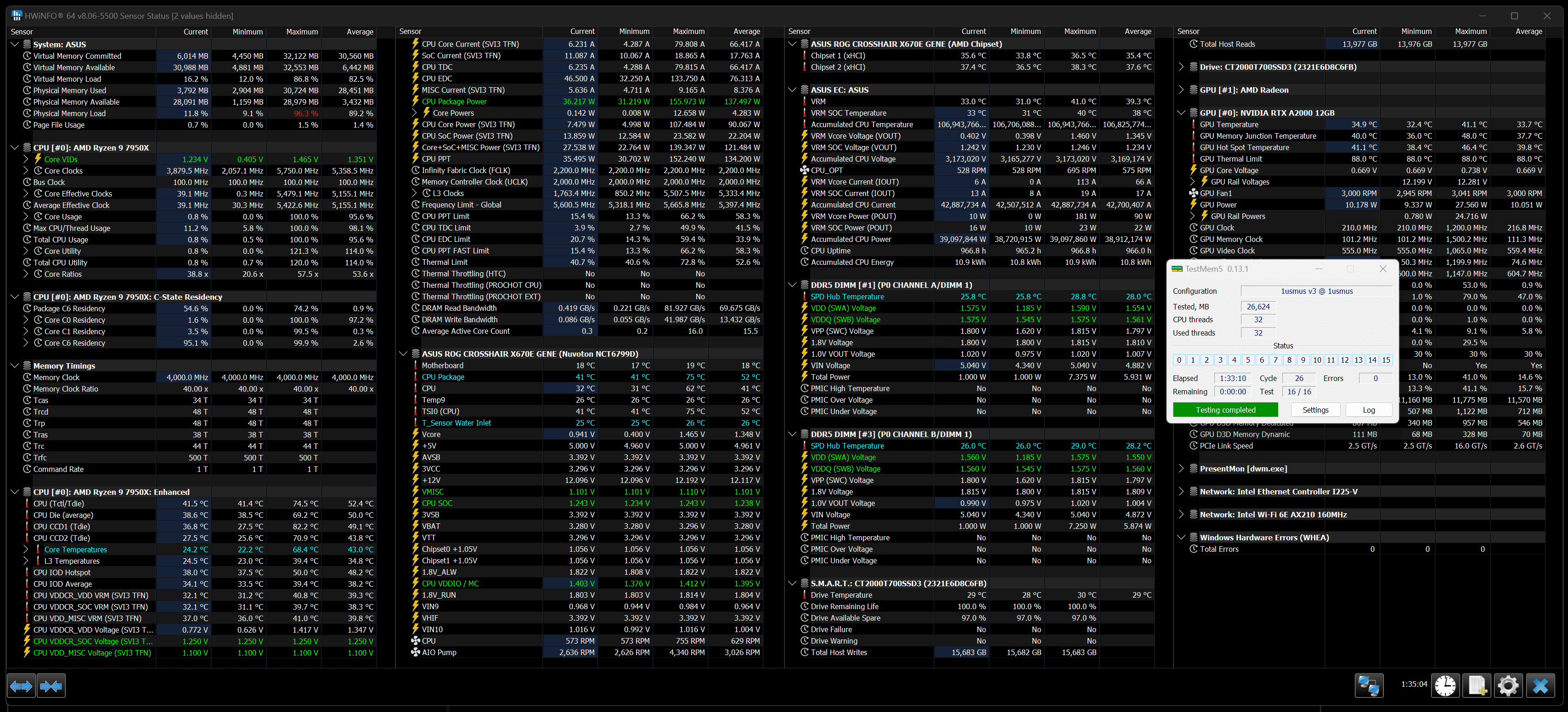Expand the GPU [#1]: AMD Radeon section
1568x712 pixels.
(x=1181, y=90)
